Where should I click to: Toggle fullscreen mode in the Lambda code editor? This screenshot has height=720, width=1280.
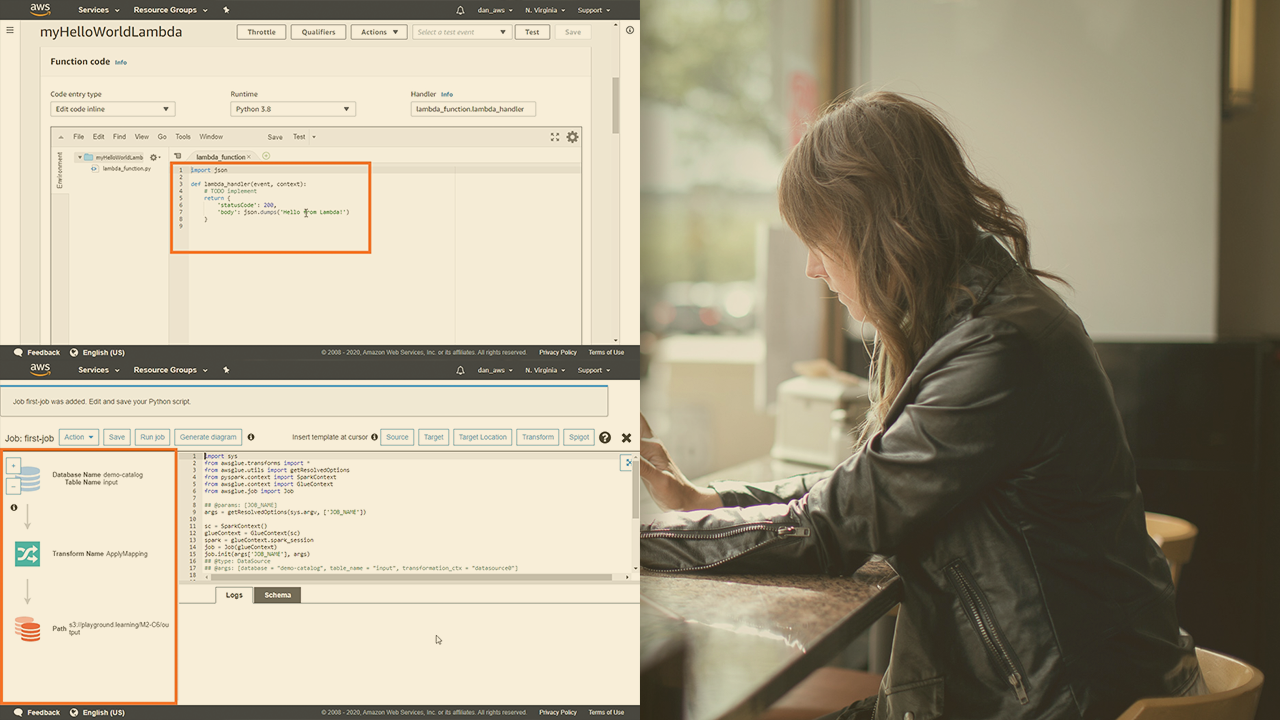pos(555,137)
